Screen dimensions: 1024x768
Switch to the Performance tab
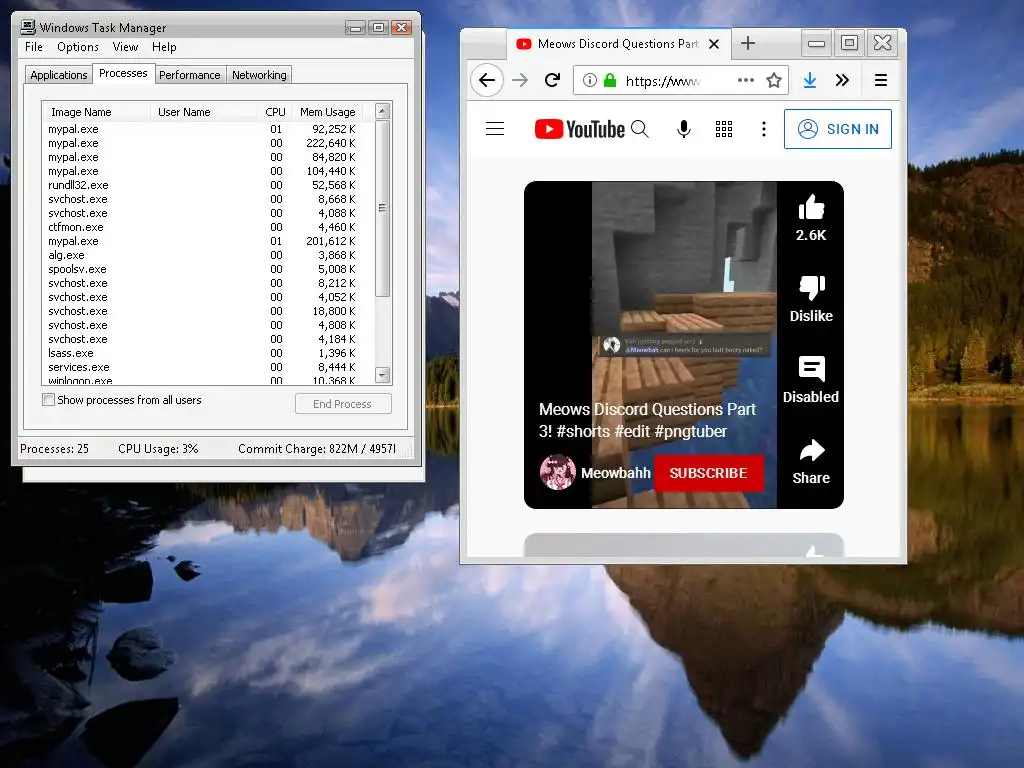(x=189, y=75)
